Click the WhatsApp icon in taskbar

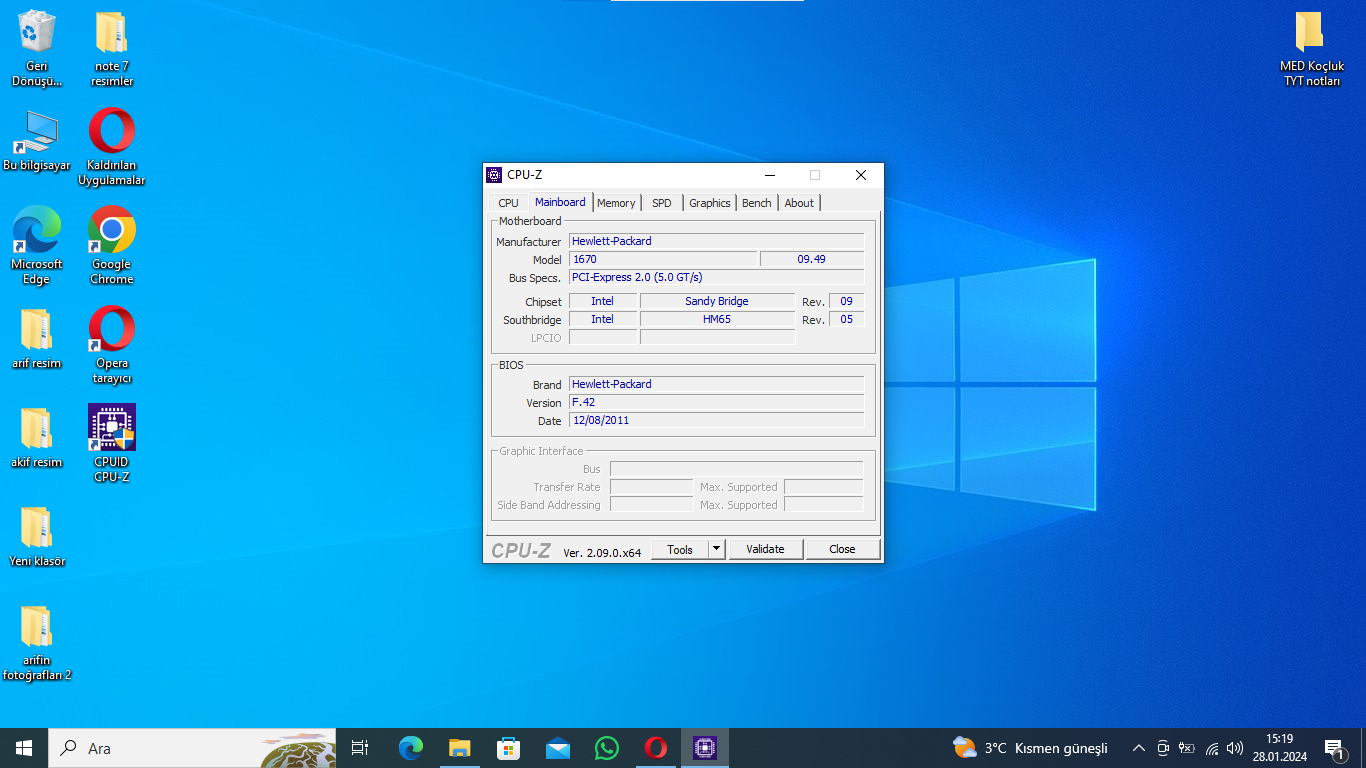[606, 748]
